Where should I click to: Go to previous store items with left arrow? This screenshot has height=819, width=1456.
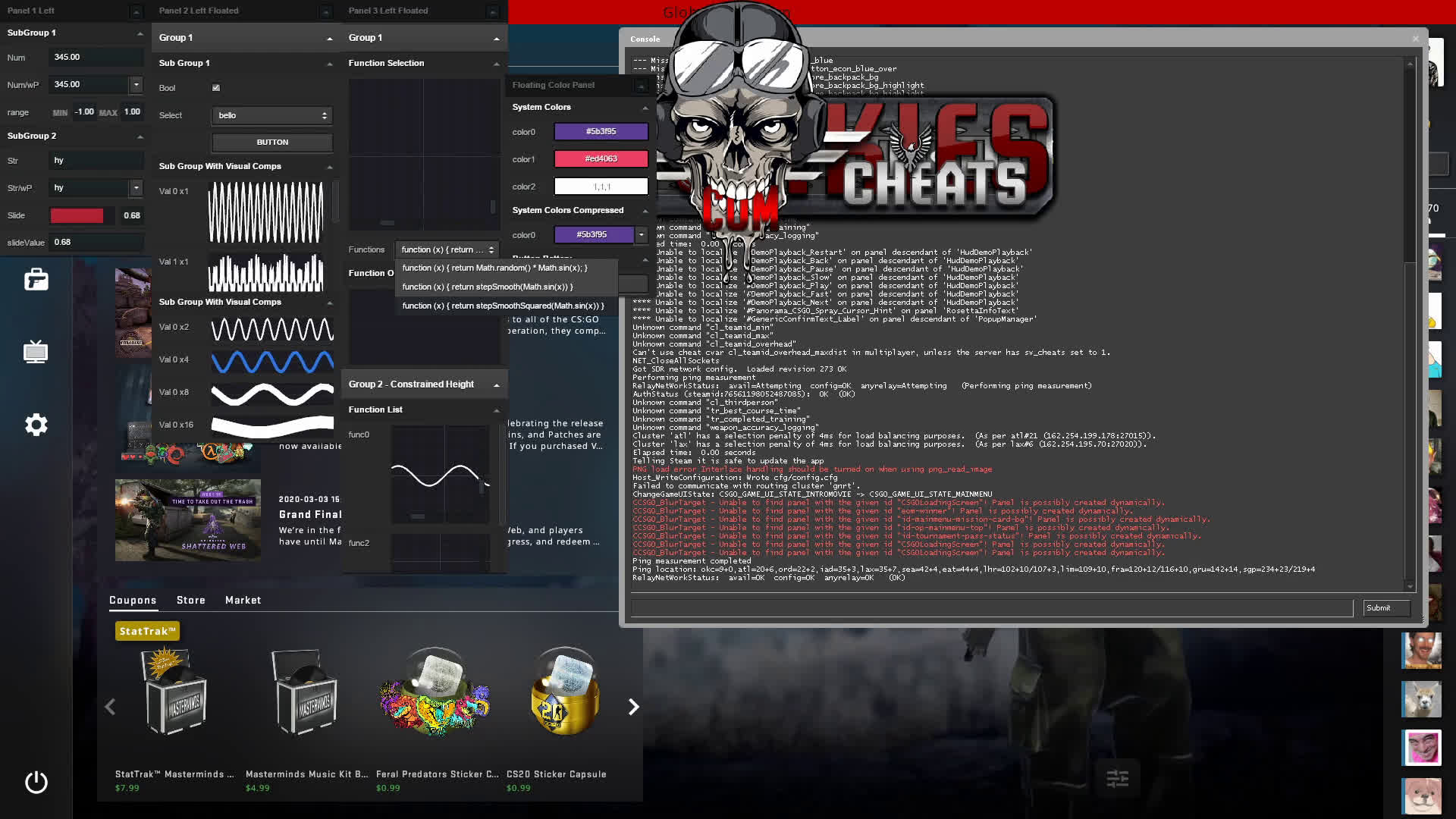(110, 707)
